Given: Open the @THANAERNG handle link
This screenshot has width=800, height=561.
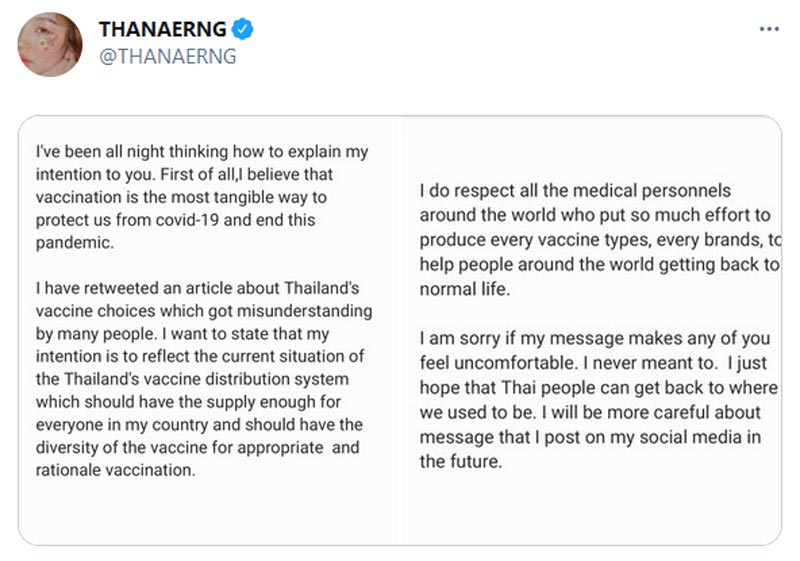Looking at the screenshot, I should [167, 57].
